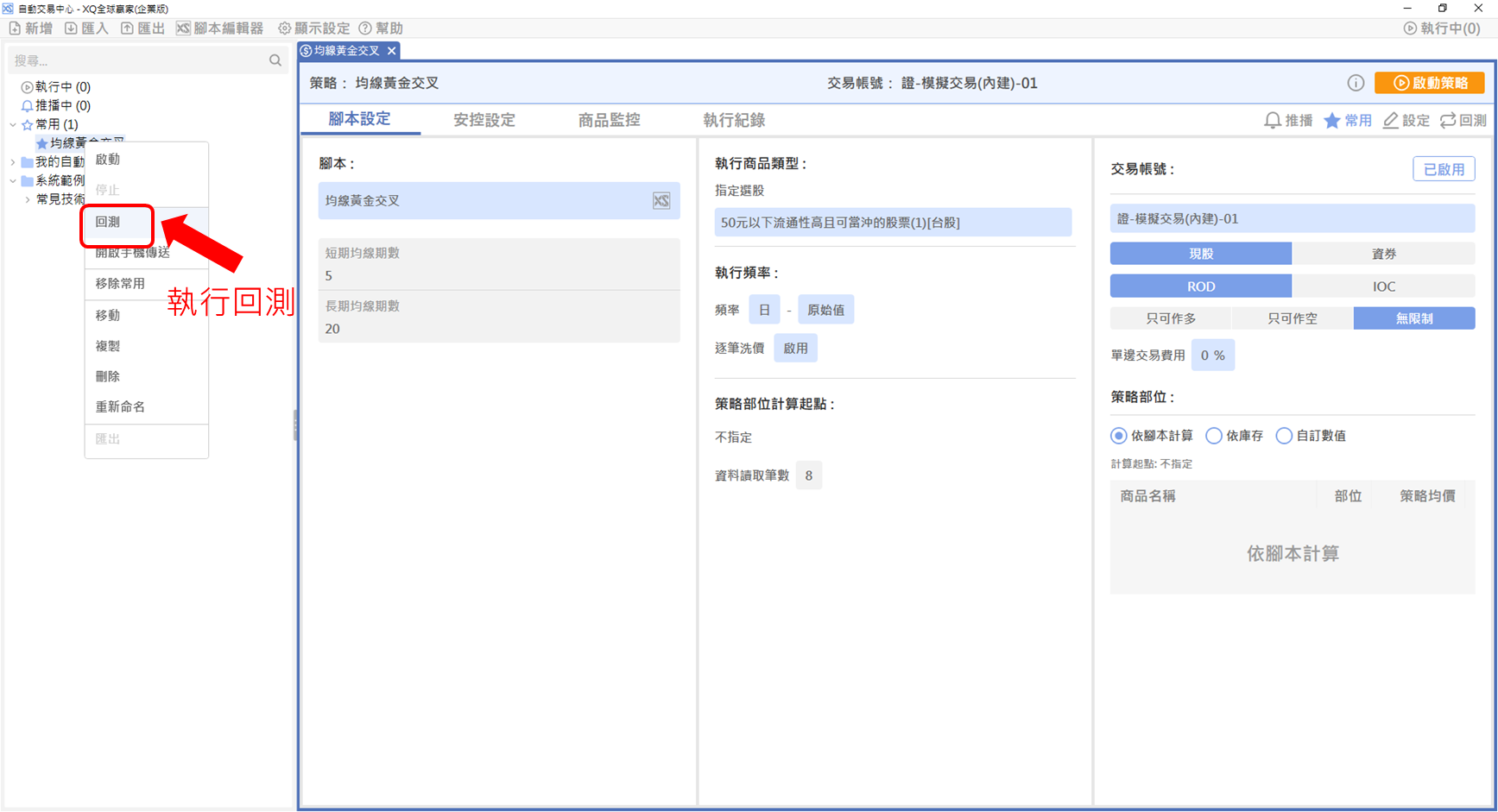Click the XS script editor icon in script field
Viewport: 1498px width, 812px height.
[661, 201]
